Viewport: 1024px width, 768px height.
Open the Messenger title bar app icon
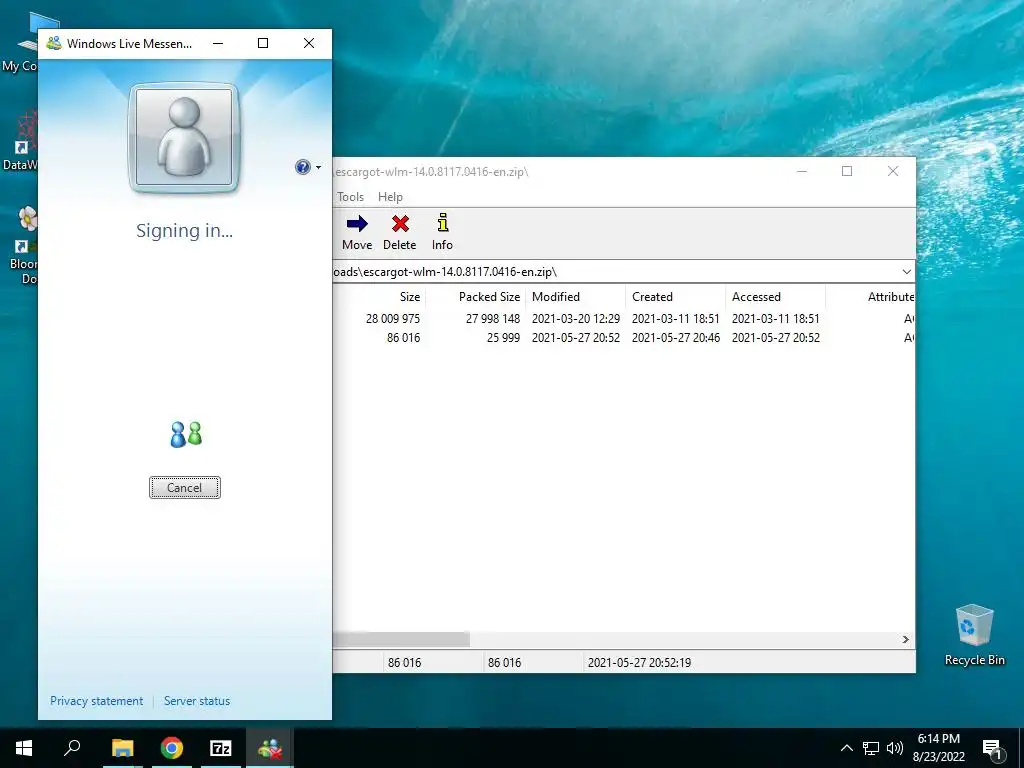(54, 44)
